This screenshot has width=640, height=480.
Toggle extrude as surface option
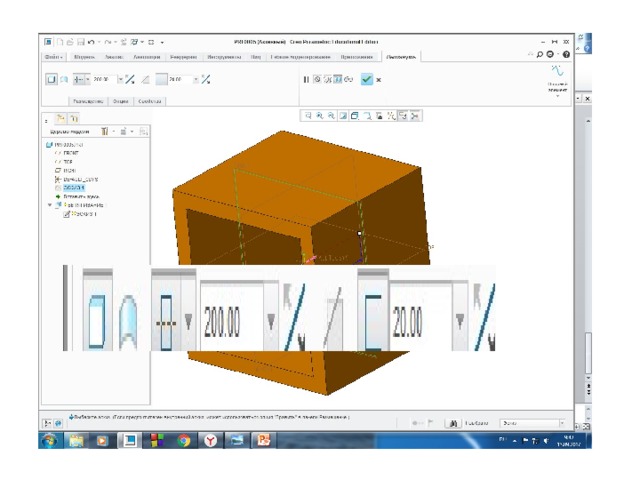tap(64, 79)
